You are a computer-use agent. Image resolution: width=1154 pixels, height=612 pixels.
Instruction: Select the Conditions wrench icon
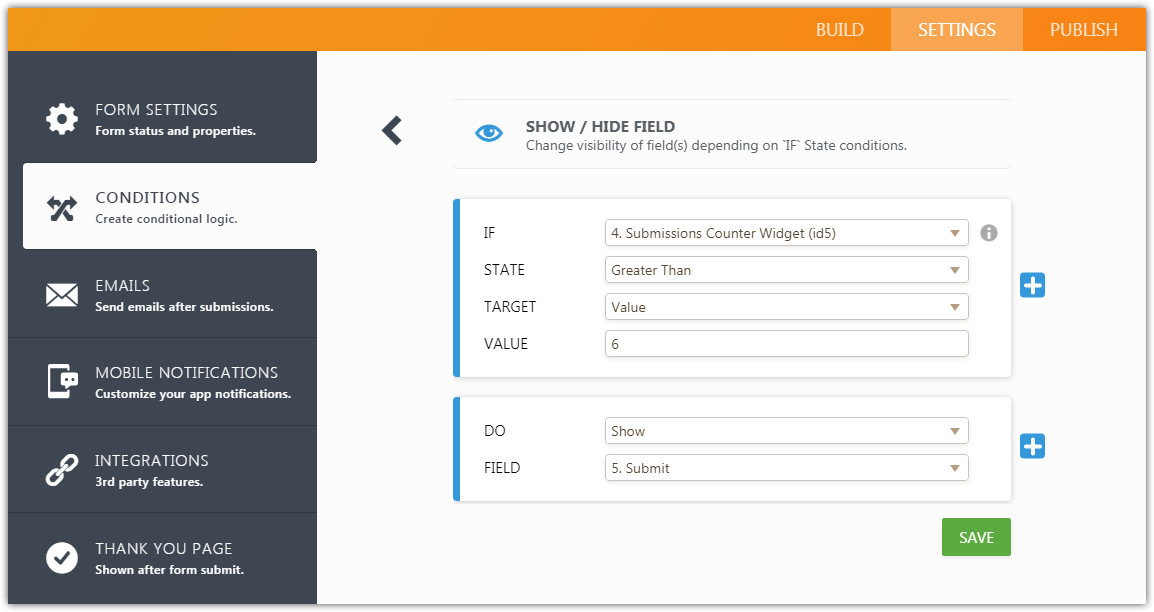pyautogui.click(x=60, y=206)
